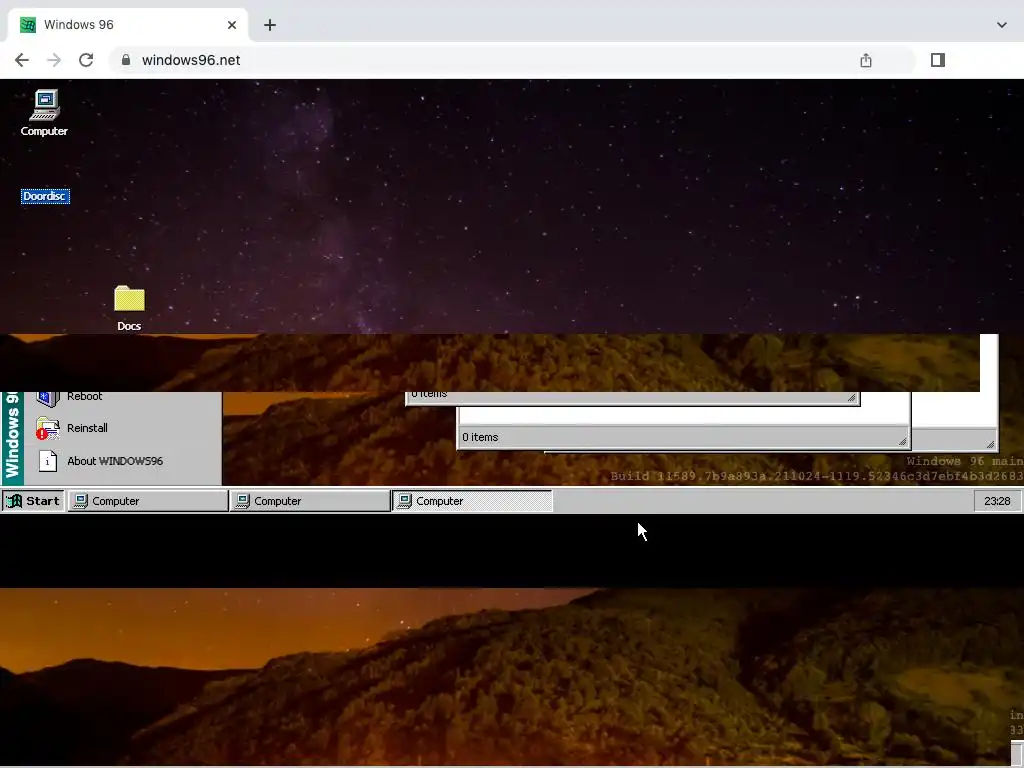Go forward in browser history
The height and width of the screenshot is (768, 1024).
(54, 60)
